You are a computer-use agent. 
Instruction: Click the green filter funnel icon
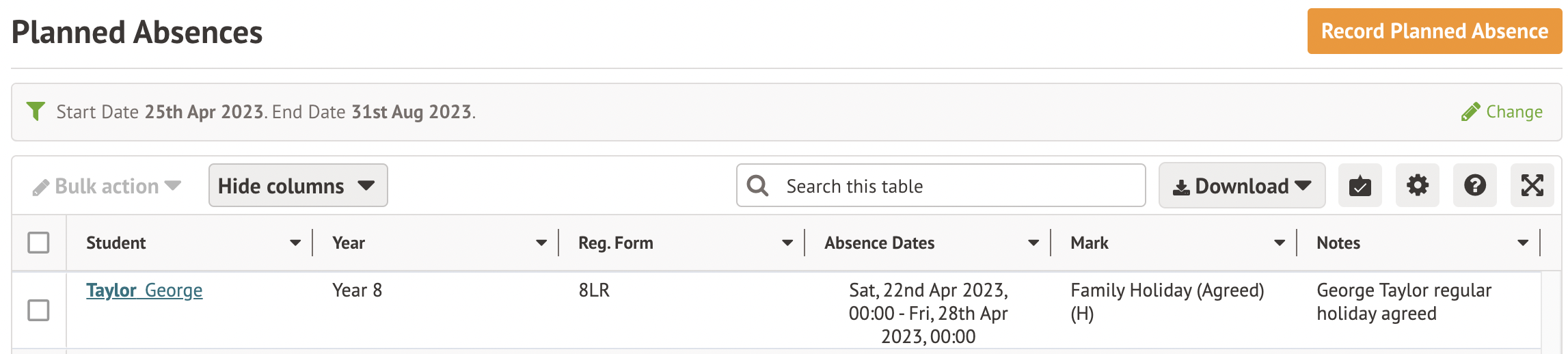click(x=36, y=111)
